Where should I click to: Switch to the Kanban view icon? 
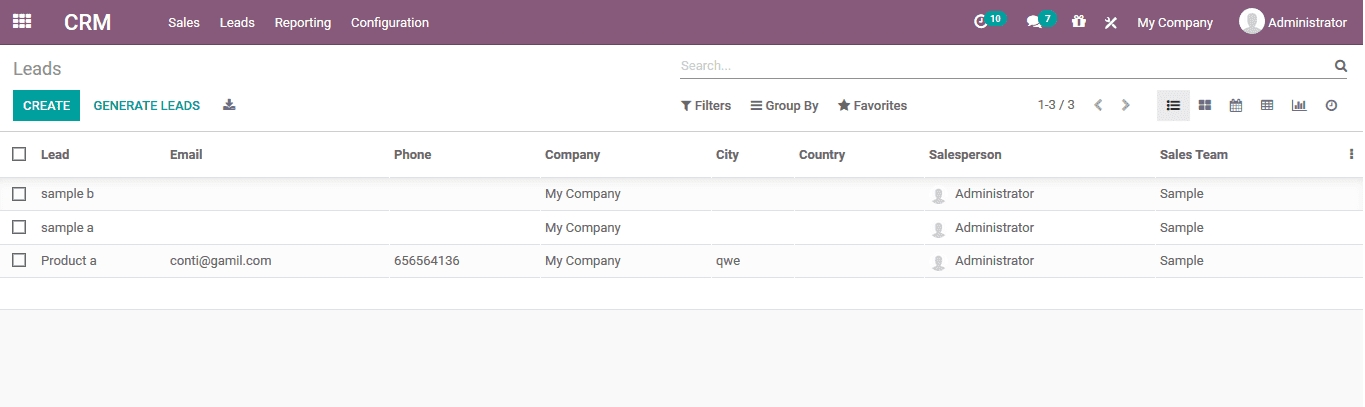[x=1205, y=105]
